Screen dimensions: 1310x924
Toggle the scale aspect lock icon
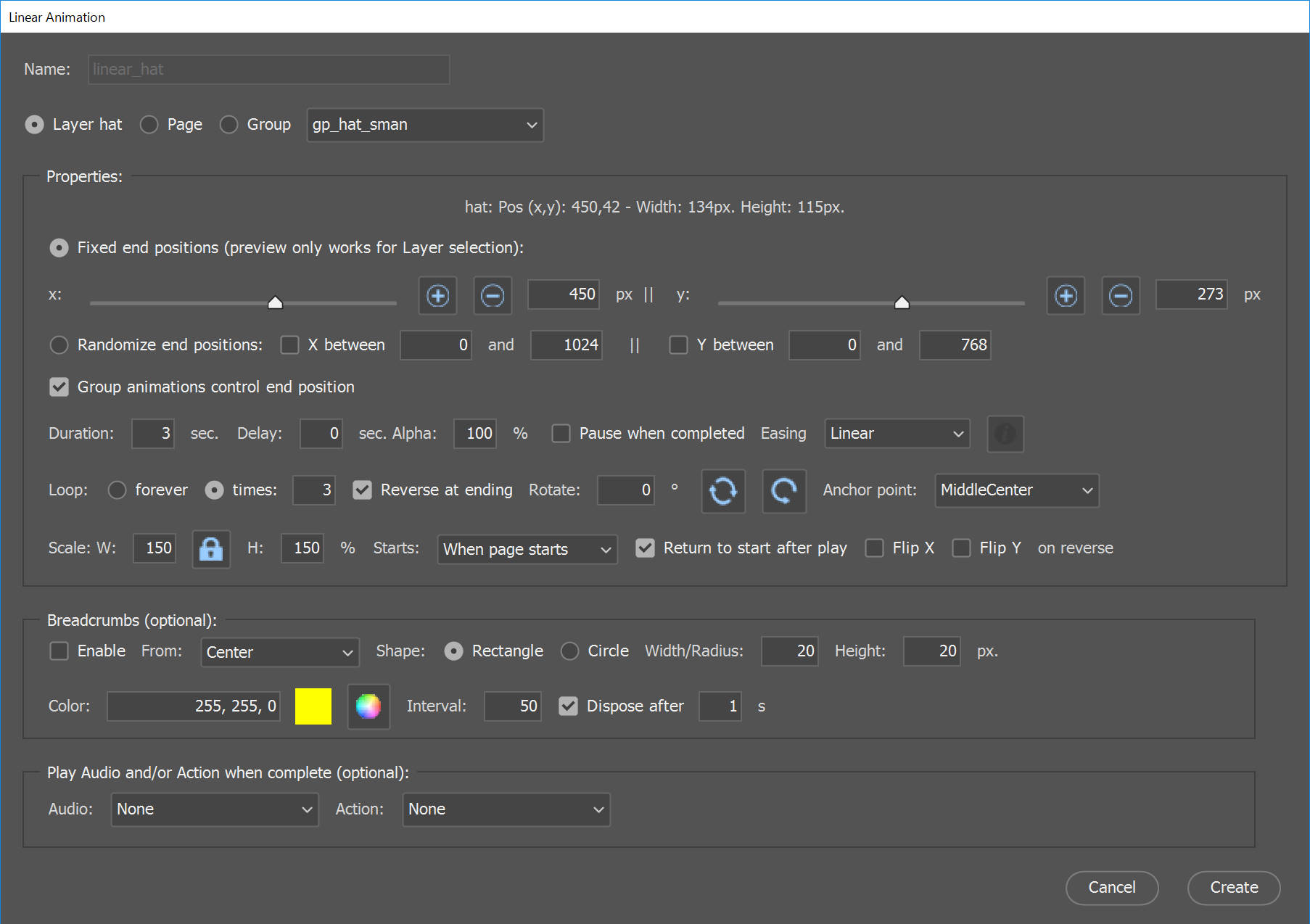[x=211, y=548]
